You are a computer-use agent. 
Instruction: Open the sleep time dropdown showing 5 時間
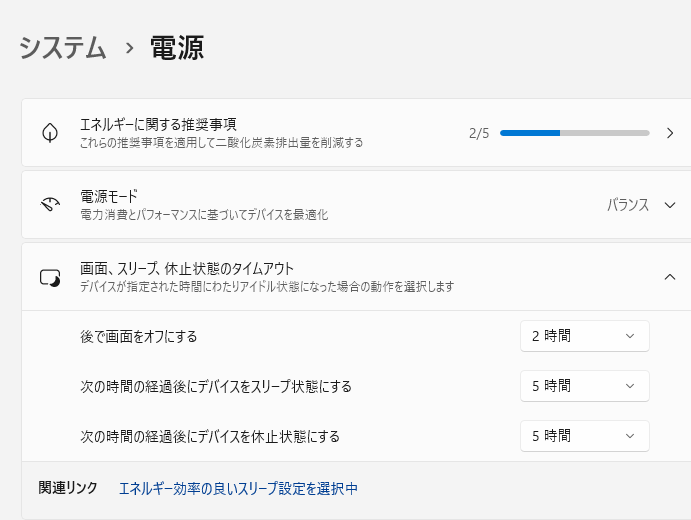coord(585,386)
